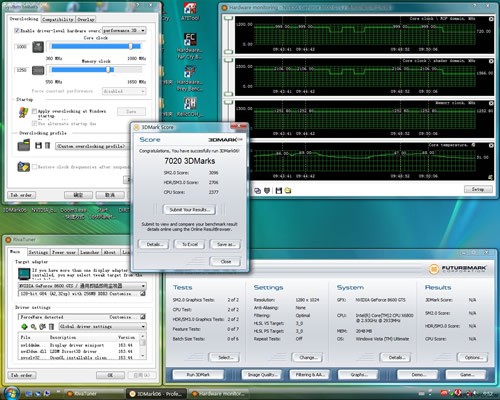The height and width of the screenshot is (400, 500).
Task: Click the Details button in 3DMark Score
Action: pyautogui.click(x=154, y=244)
